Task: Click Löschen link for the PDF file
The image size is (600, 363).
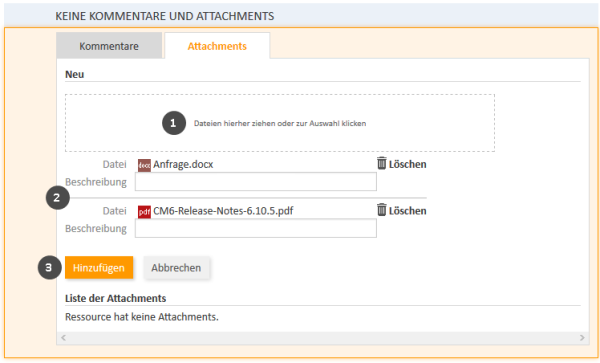Action: click(x=407, y=211)
